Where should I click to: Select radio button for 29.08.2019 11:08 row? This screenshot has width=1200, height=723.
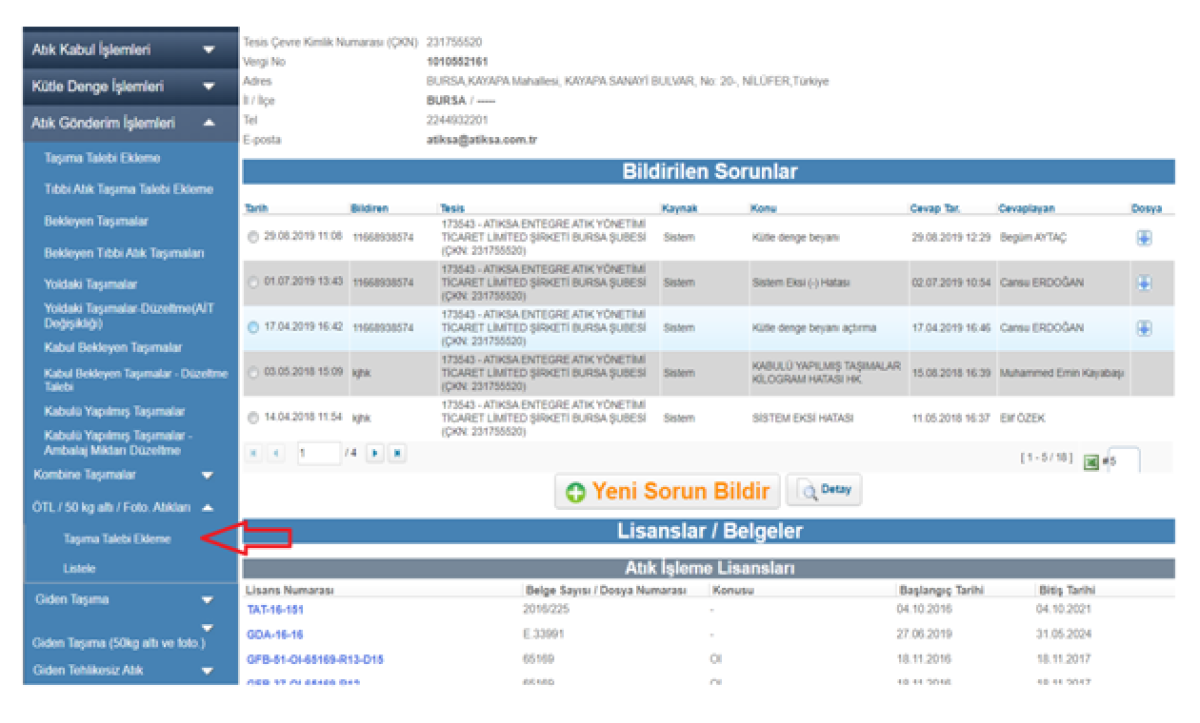coord(253,238)
